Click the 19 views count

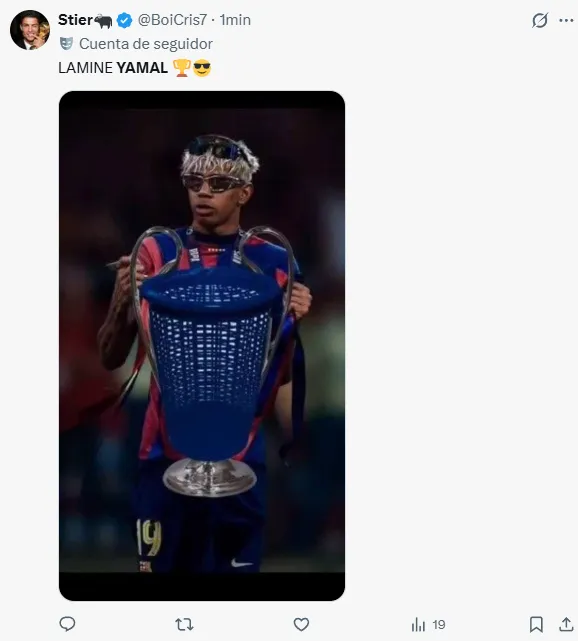pyautogui.click(x=439, y=625)
